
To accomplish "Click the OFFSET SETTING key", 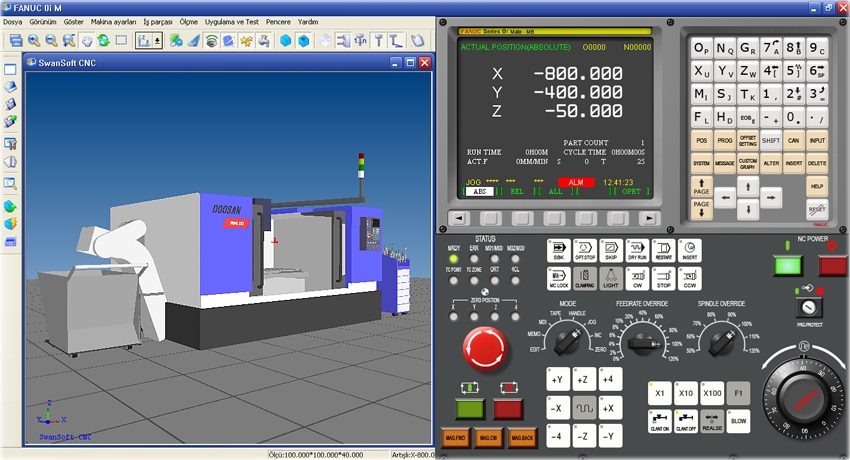I will [748, 141].
